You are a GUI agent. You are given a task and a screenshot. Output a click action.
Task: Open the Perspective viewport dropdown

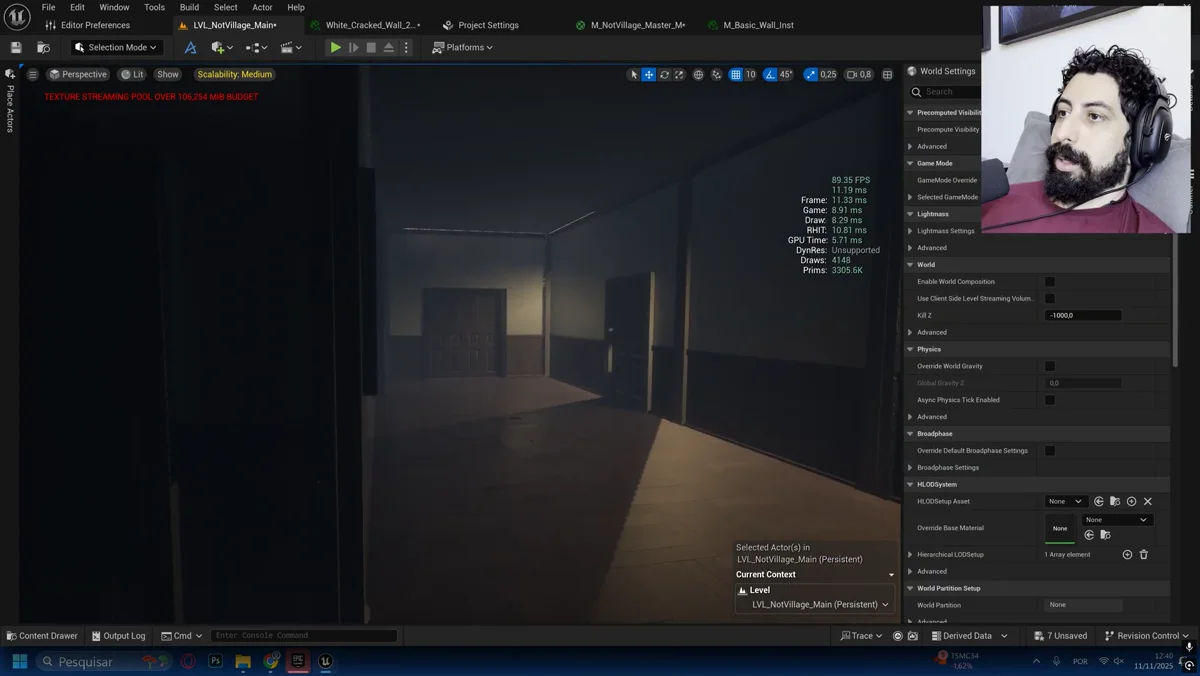[78, 73]
